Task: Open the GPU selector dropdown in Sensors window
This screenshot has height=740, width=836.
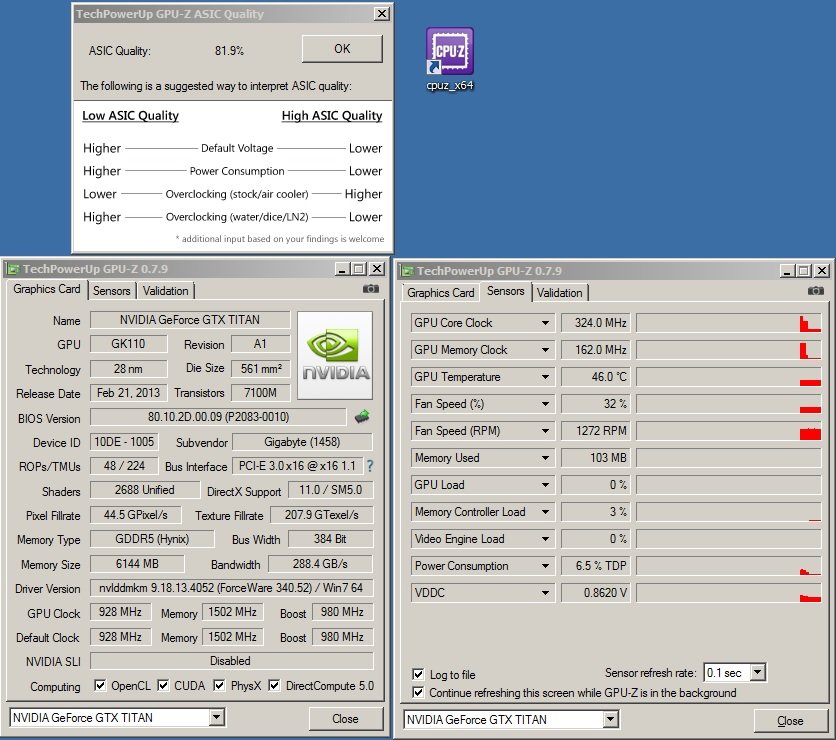Action: click(610, 719)
